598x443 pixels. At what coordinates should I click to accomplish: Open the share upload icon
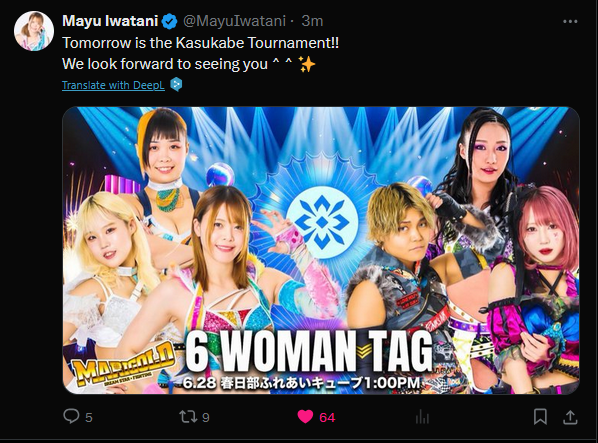coord(570,417)
